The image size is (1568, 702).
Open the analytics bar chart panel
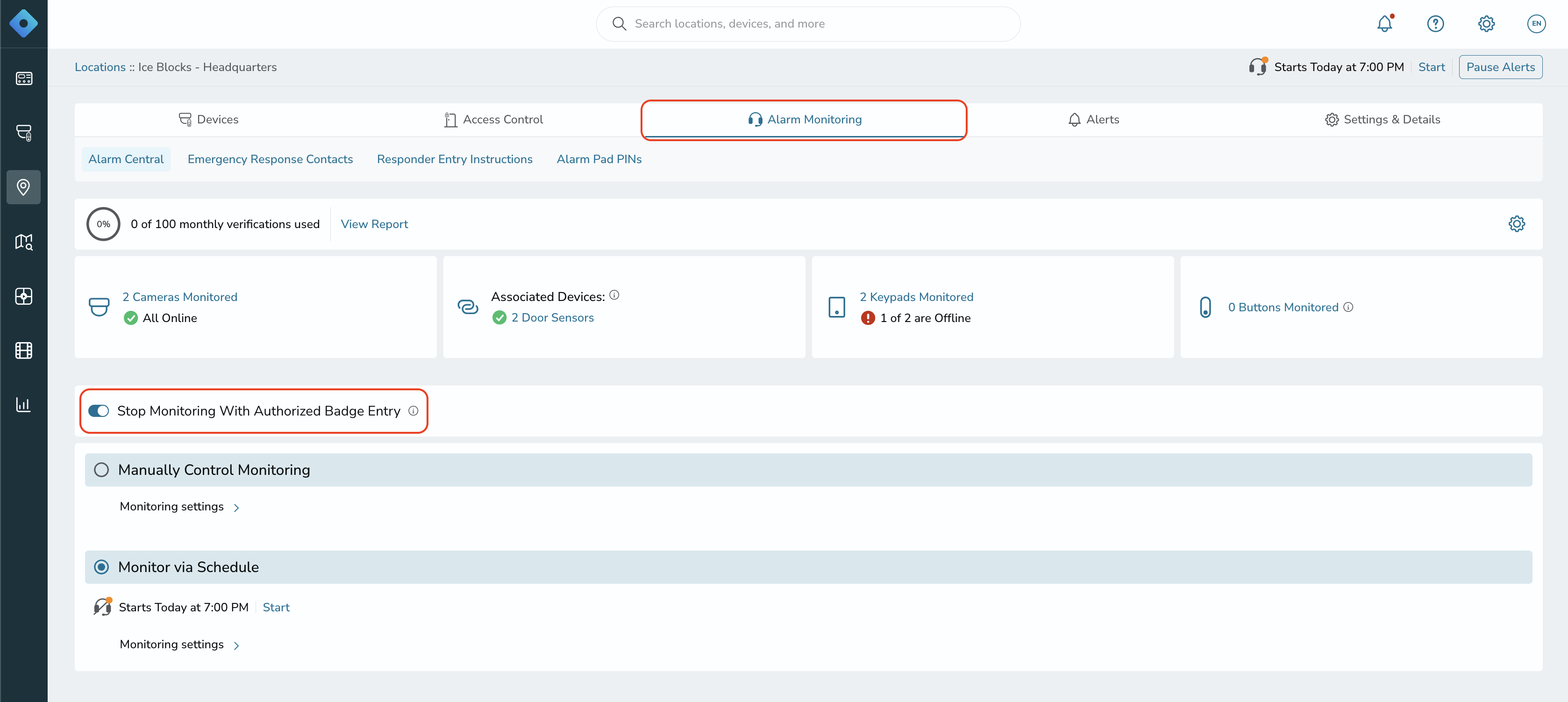[24, 404]
